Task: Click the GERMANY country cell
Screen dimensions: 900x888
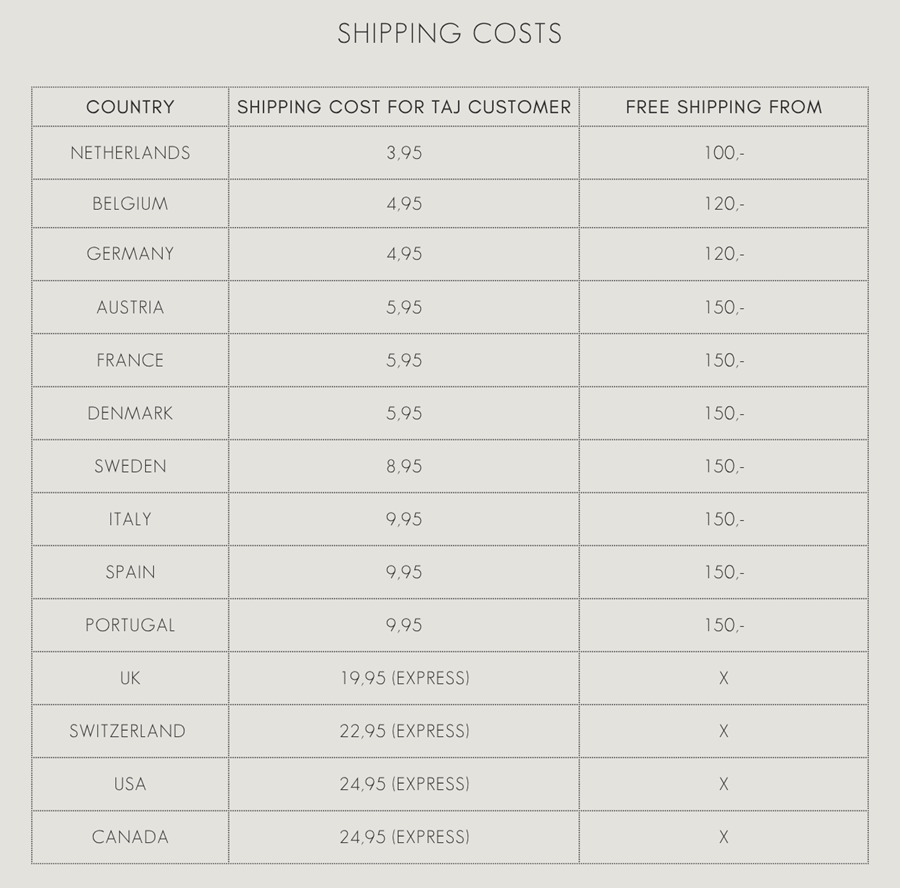Action: click(130, 254)
